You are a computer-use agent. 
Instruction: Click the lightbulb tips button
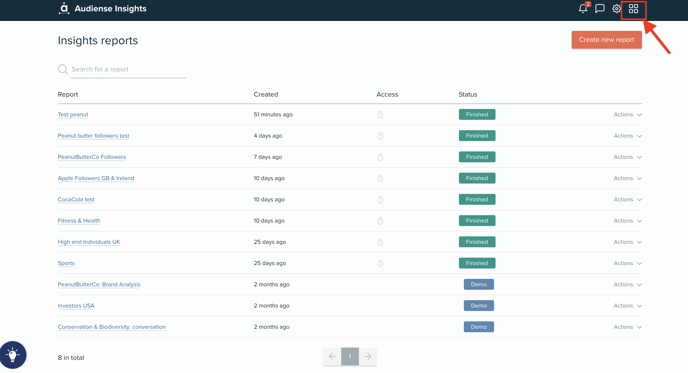click(x=13, y=355)
